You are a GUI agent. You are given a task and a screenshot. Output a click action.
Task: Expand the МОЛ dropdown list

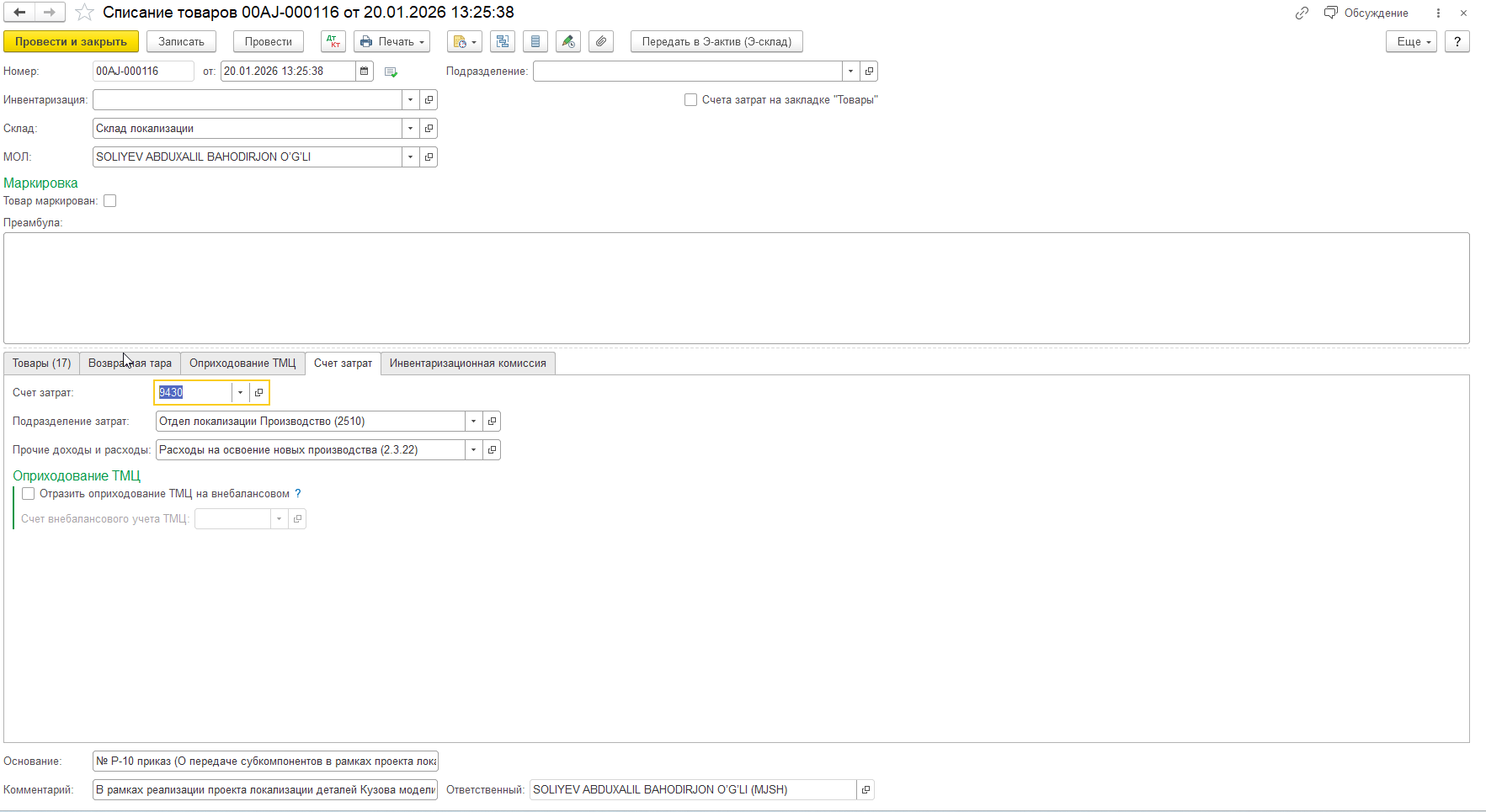click(410, 157)
